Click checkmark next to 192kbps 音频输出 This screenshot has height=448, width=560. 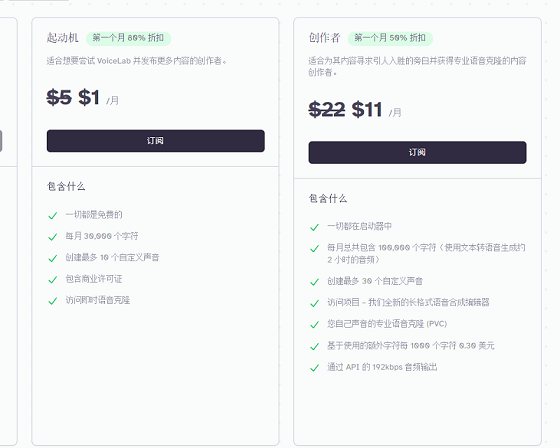[314, 368]
